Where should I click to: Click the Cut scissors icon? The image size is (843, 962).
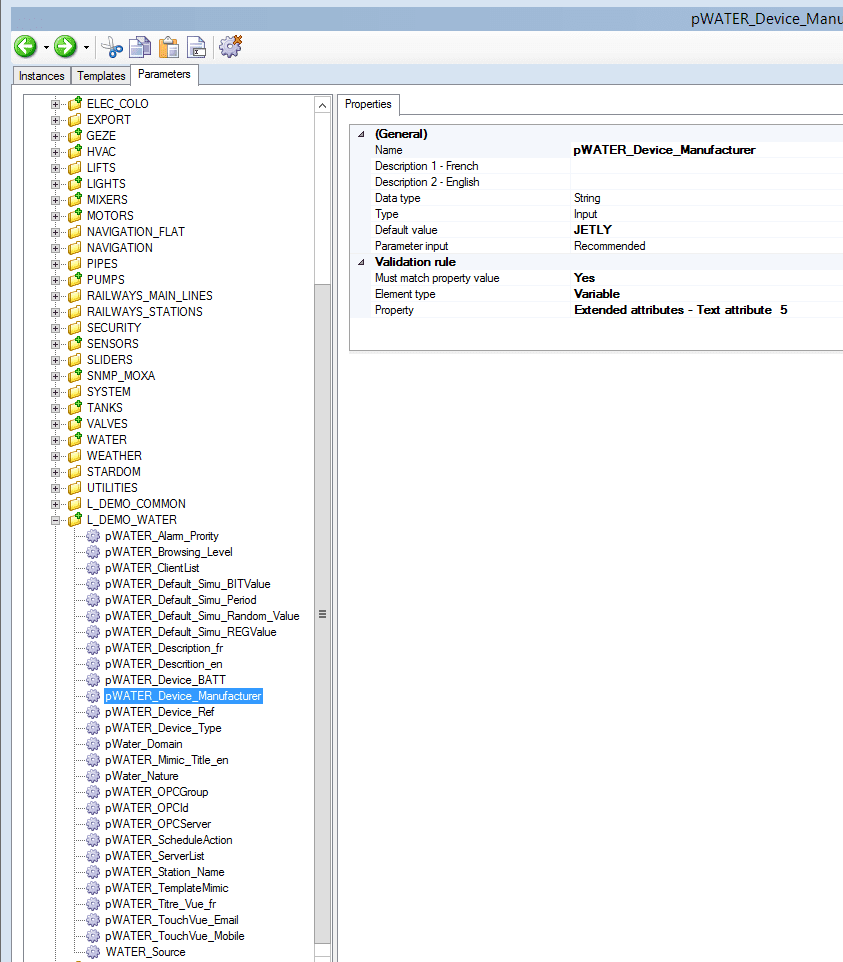click(x=113, y=47)
